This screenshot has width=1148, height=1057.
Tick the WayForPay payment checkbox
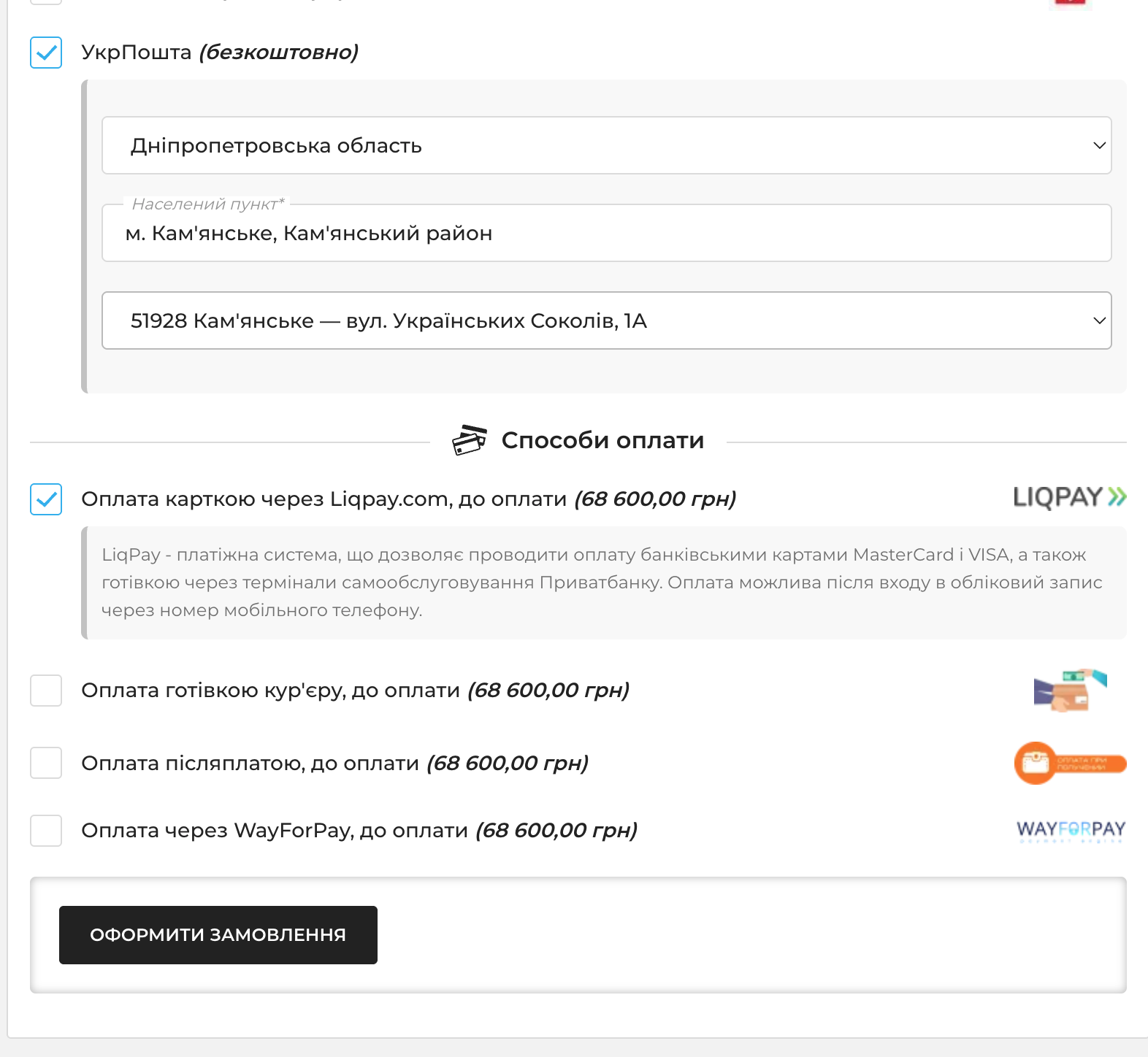pyautogui.click(x=46, y=831)
